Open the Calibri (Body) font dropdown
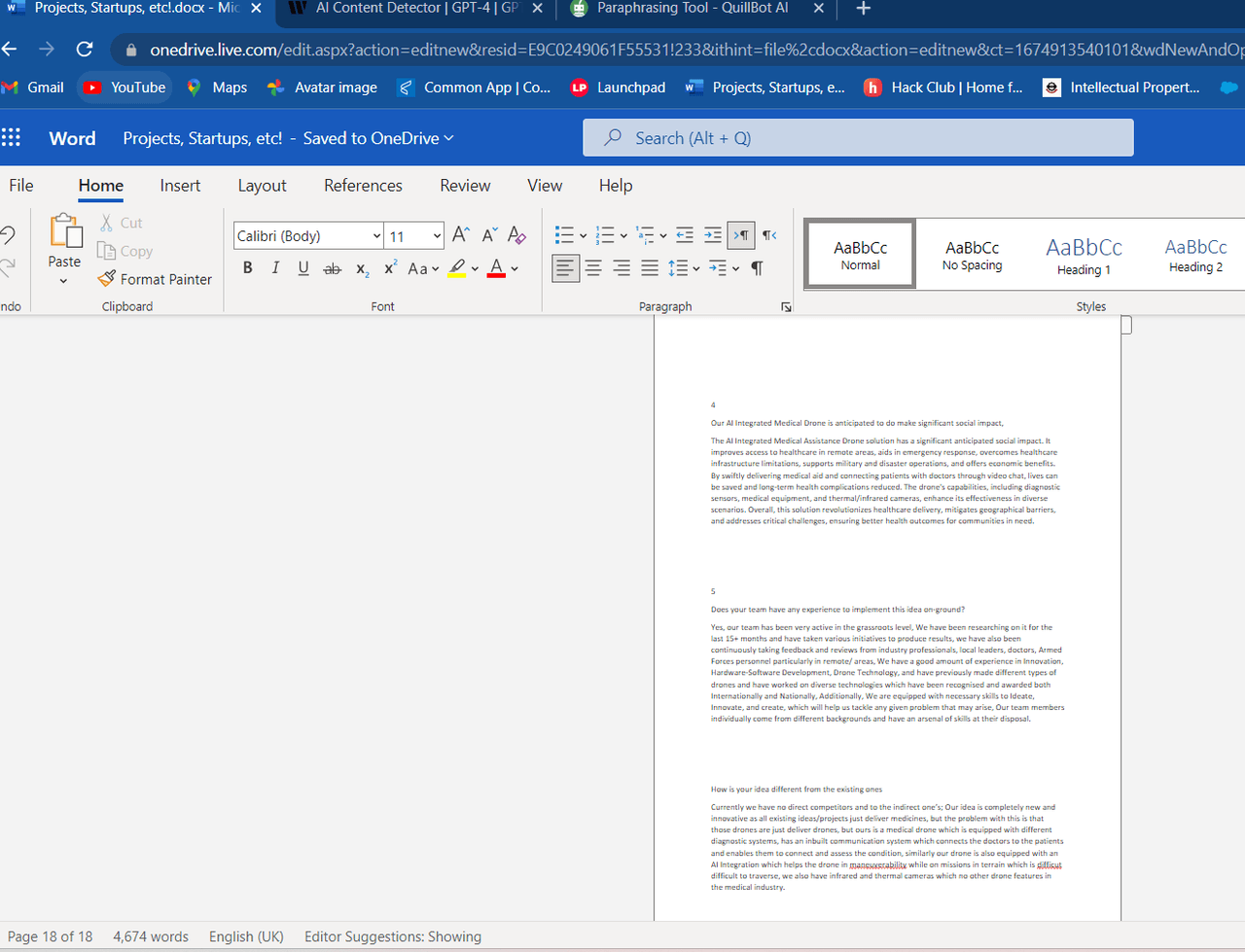Image resolution: width=1245 pixels, height=952 pixels. coord(376,236)
